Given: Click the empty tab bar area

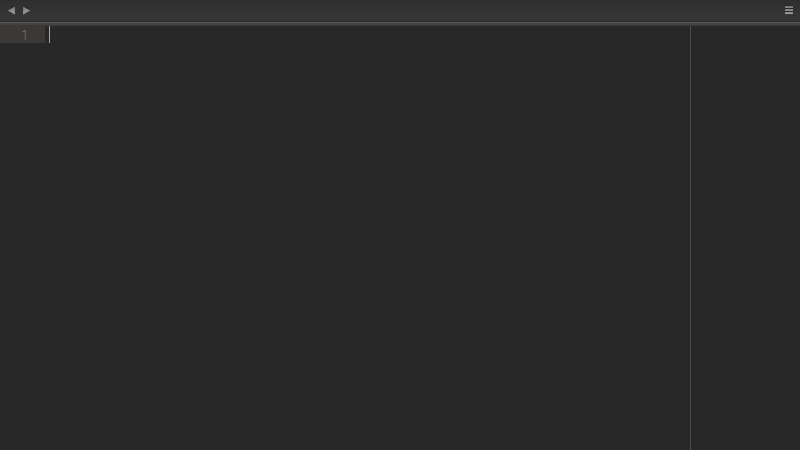Looking at the screenshot, I should click(407, 10).
